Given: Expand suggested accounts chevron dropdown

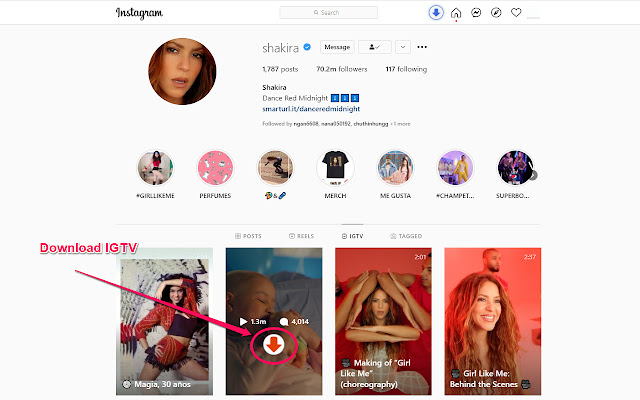Looking at the screenshot, I should point(403,47).
